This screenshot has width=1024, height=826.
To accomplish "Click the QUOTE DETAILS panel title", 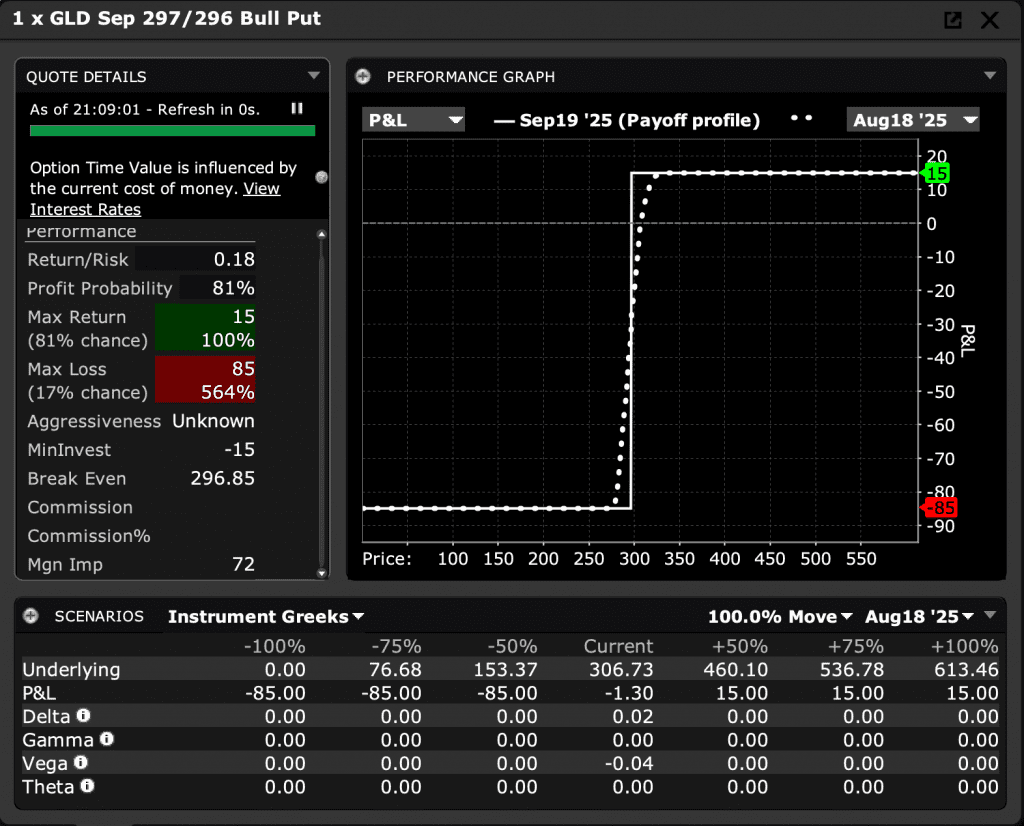I will pos(86,76).
